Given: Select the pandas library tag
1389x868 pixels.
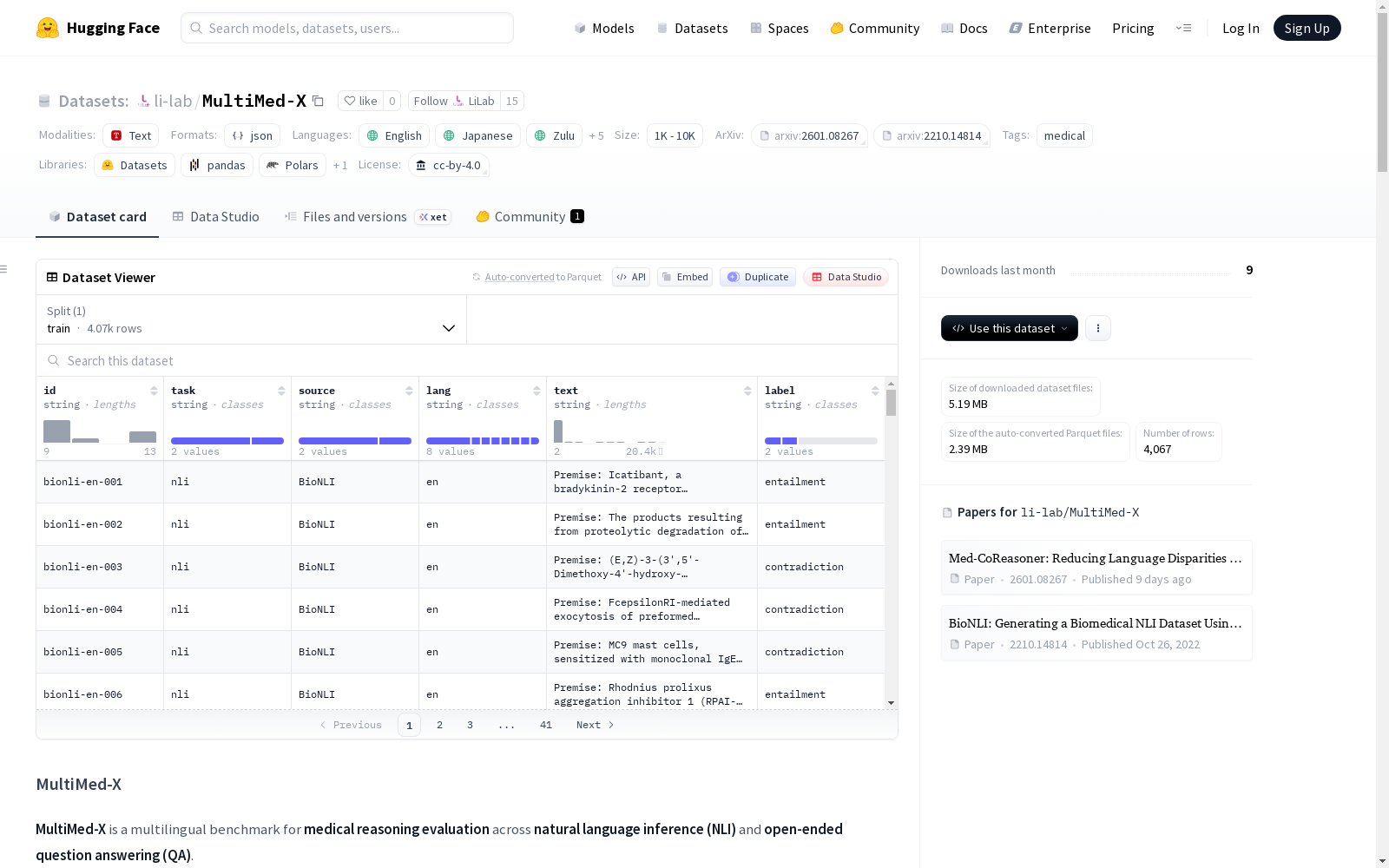Looking at the screenshot, I should coord(217,165).
